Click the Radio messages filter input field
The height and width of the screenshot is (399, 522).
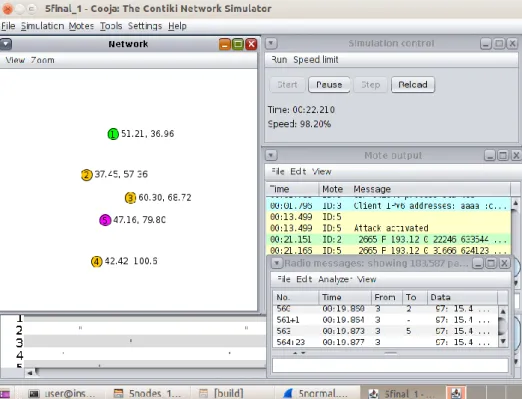(x=390, y=365)
